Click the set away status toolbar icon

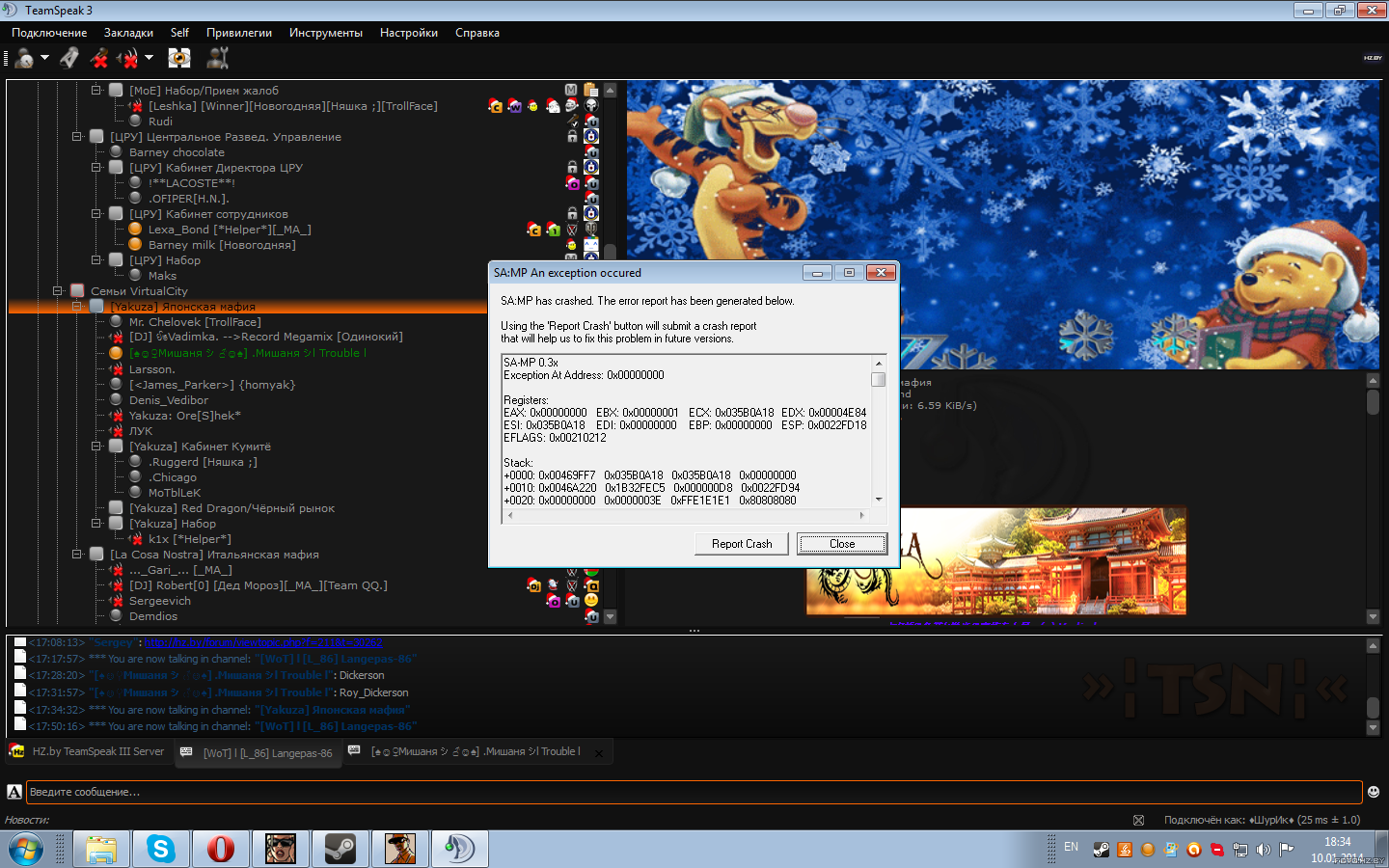[x=24, y=59]
